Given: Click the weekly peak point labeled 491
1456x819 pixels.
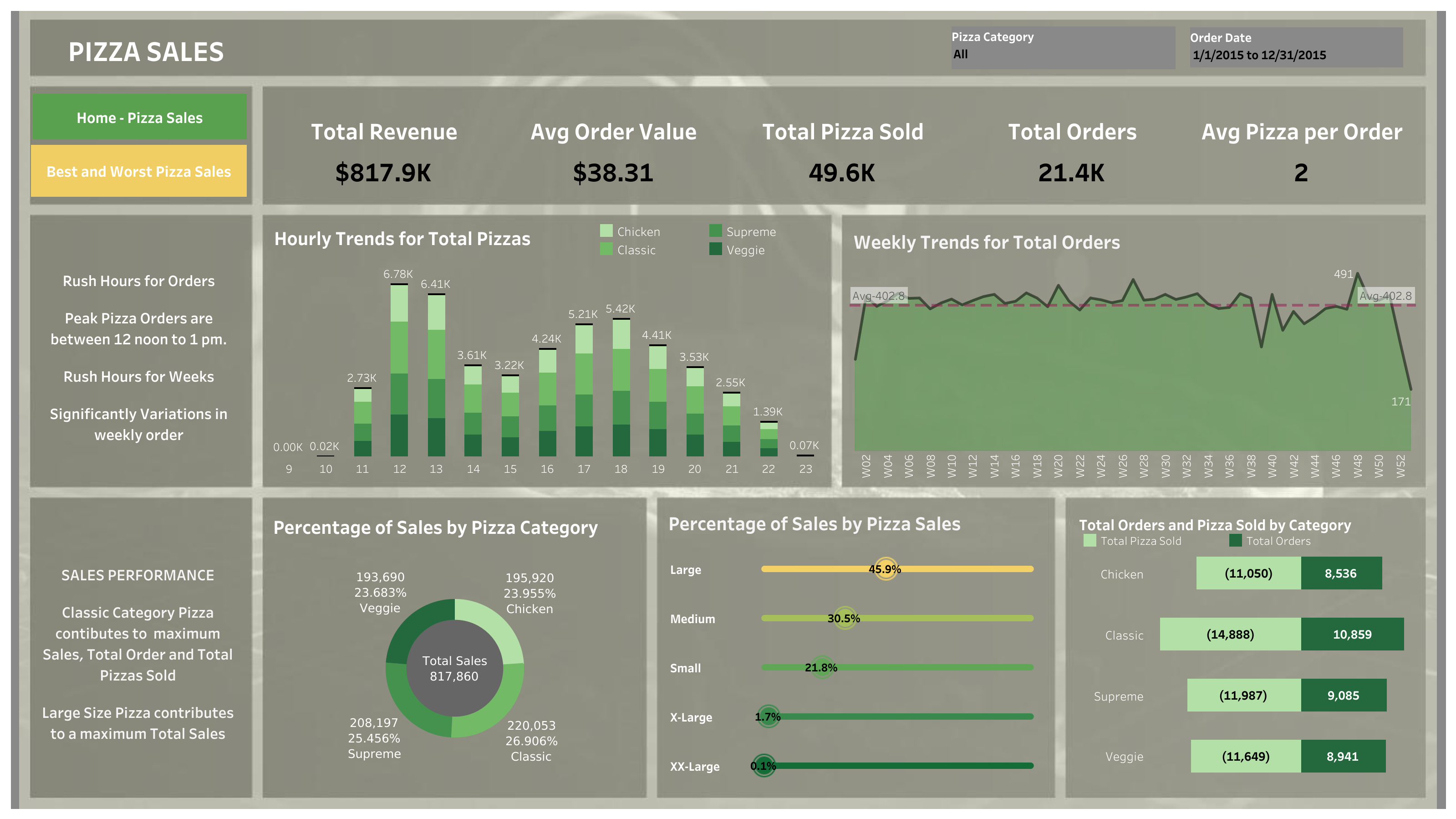Looking at the screenshot, I should click(1357, 274).
